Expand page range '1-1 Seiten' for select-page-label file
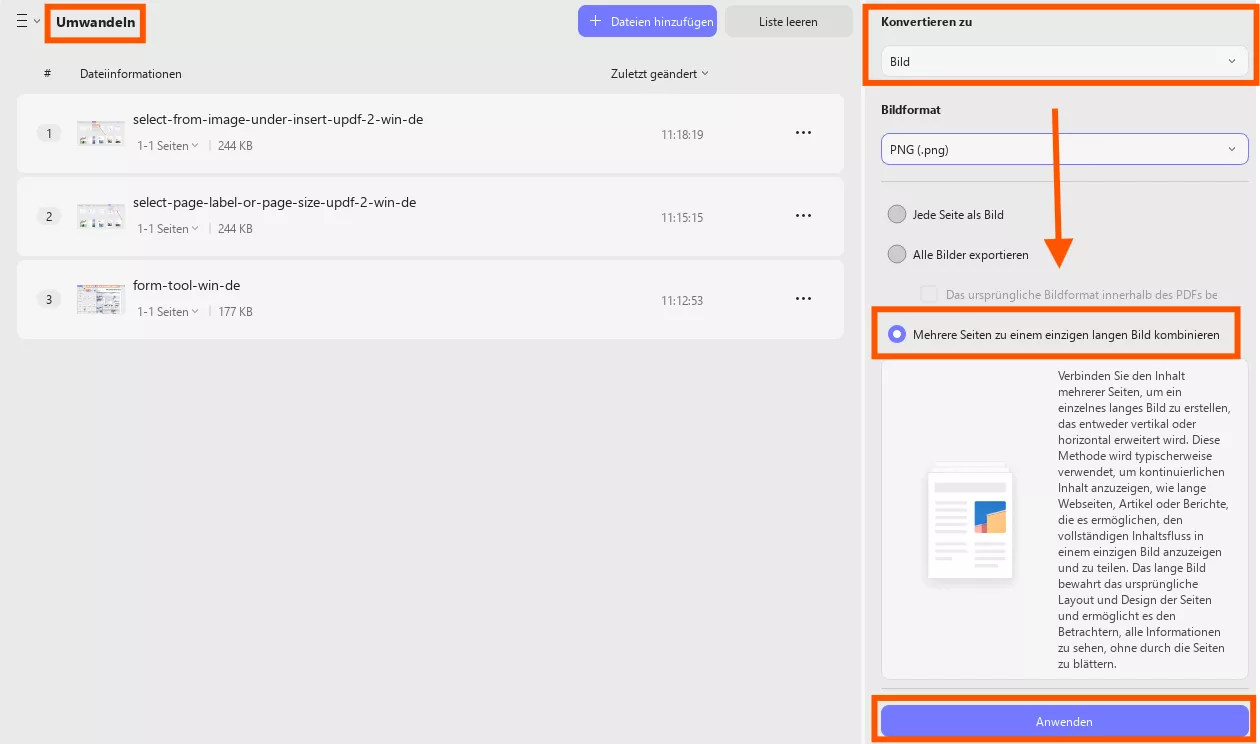 coord(167,229)
